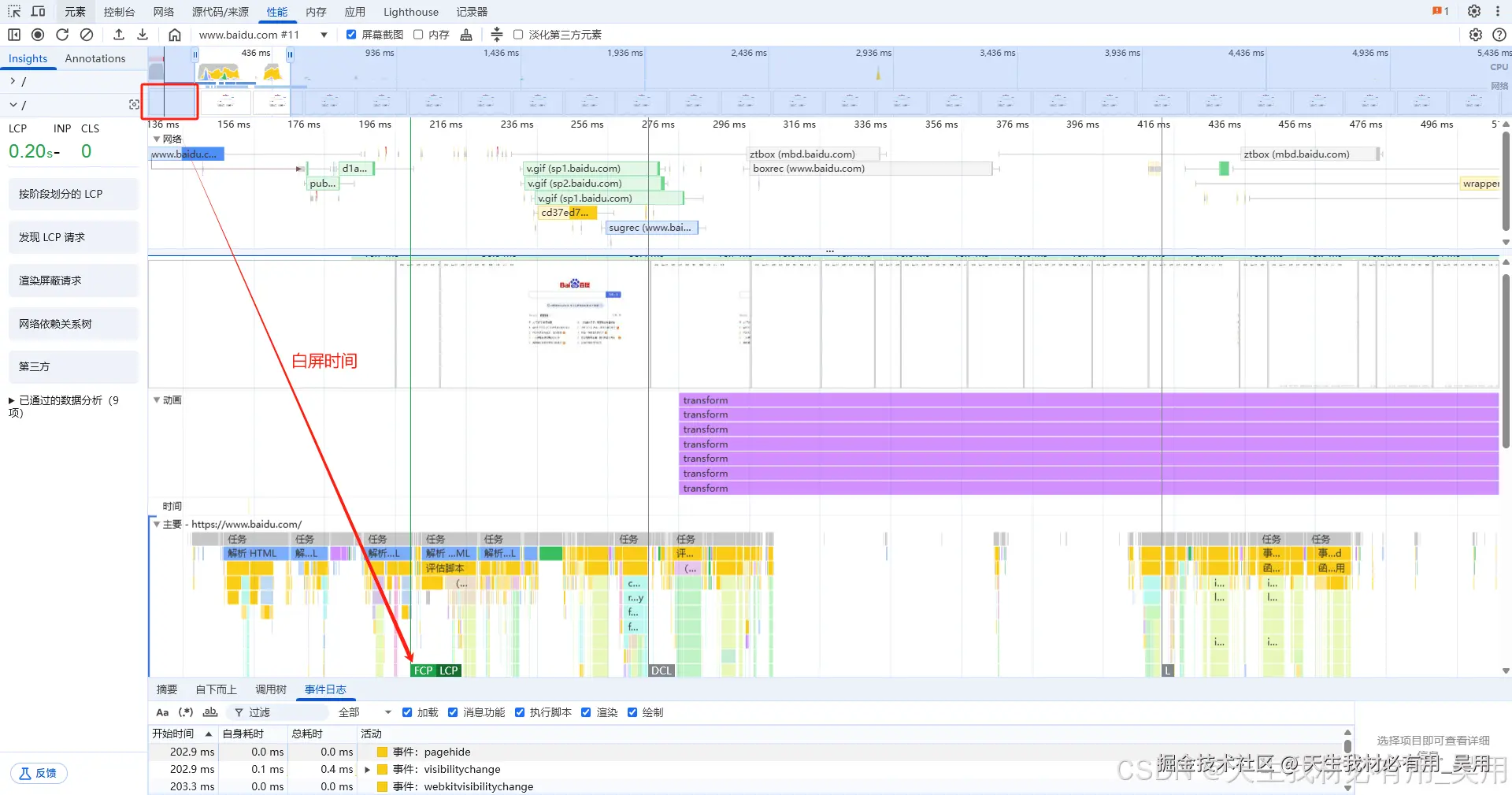The height and width of the screenshot is (795, 1512).
Task: Uncheck the 加载 loading filter checkbox
Action: coord(407,712)
